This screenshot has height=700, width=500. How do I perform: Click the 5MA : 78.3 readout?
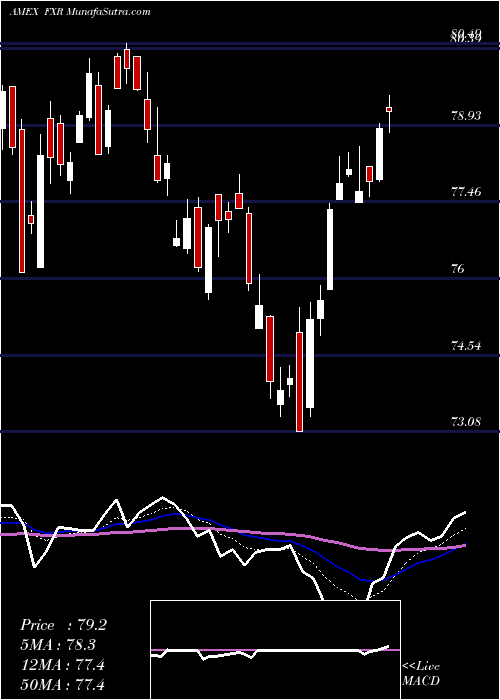pos(58,645)
